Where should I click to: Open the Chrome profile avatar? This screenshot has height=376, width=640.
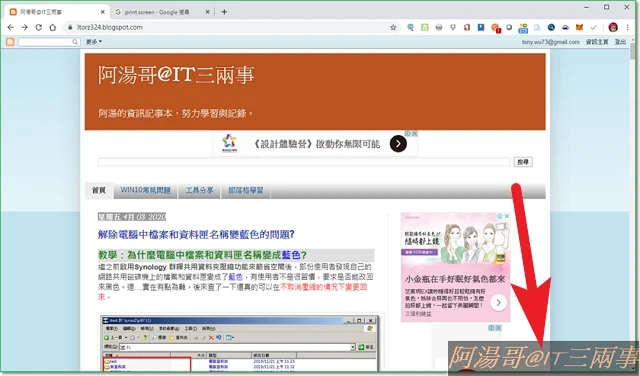(x=613, y=27)
